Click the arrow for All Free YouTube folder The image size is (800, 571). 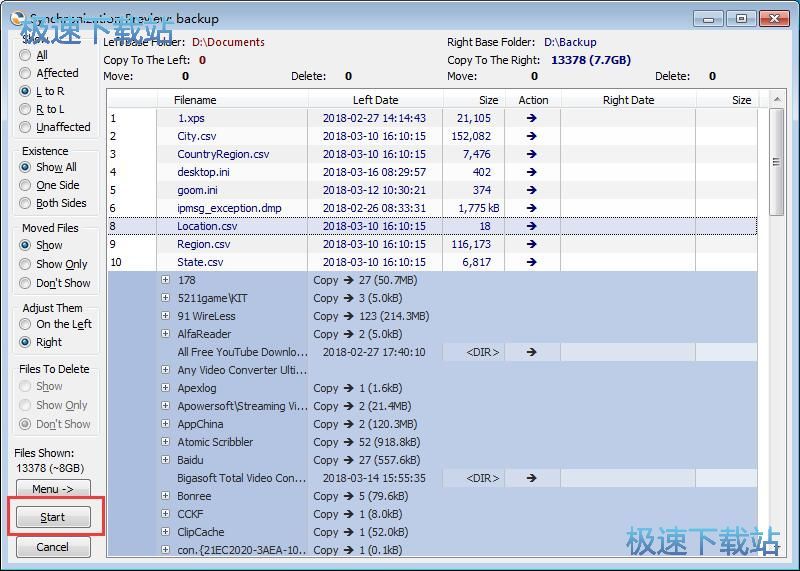(x=532, y=352)
